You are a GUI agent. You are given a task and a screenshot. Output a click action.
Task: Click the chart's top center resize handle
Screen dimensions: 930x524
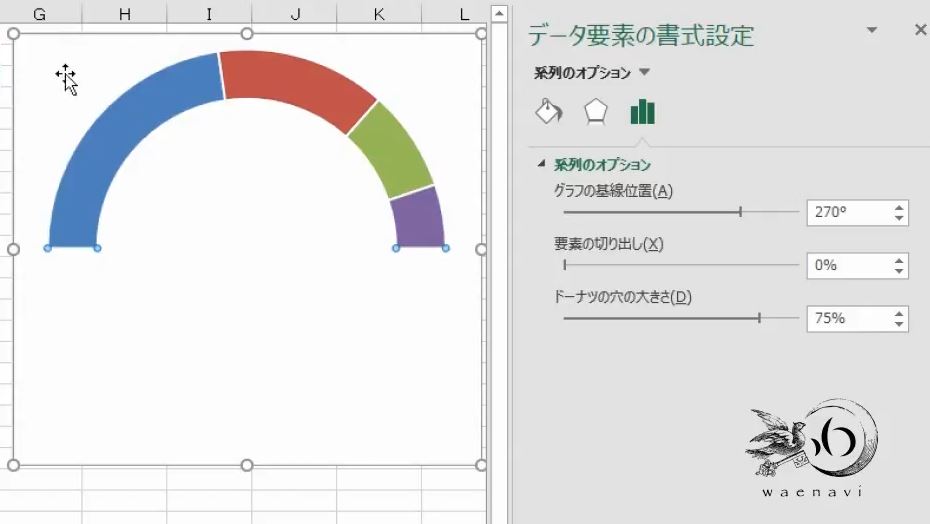[247, 34]
